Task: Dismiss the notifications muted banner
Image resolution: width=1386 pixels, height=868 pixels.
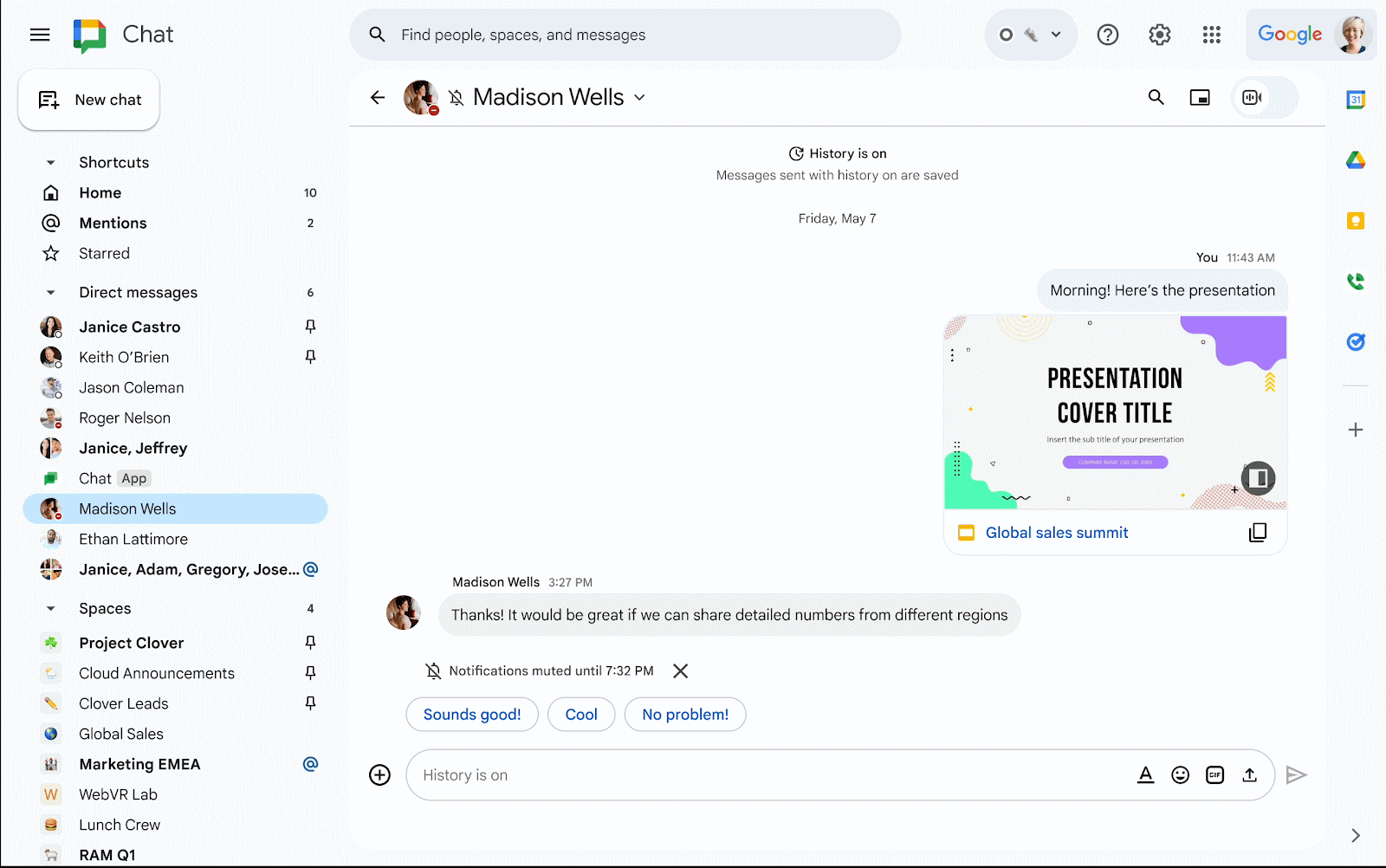Action: click(681, 671)
